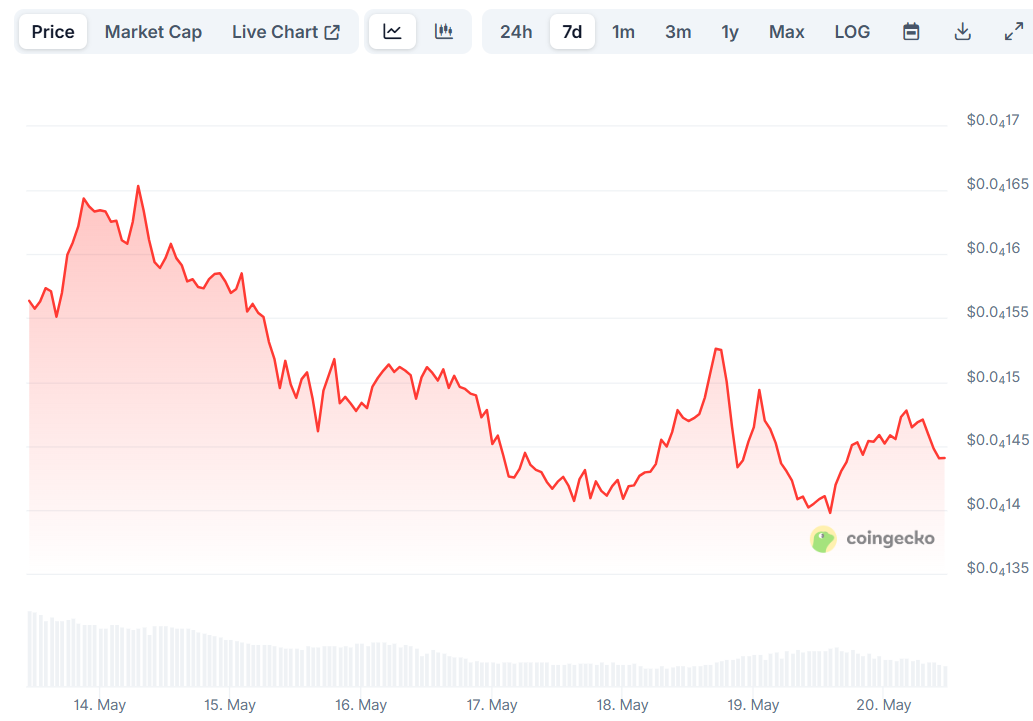Image resolution: width=1033 pixels, height=721 pixels.
Task: Click the $0.0₄14 price axis label
Action: 993,504
